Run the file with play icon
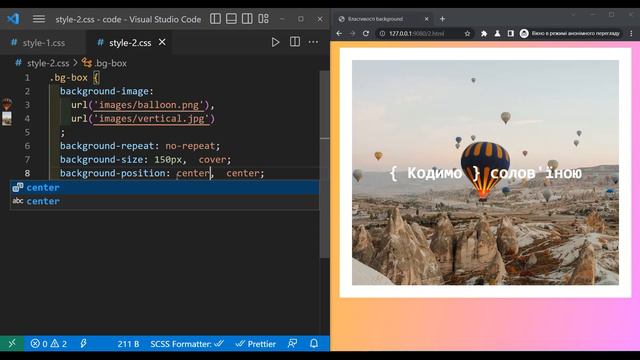The height and width of the screenshot is (360, 640). click(276, 42)
